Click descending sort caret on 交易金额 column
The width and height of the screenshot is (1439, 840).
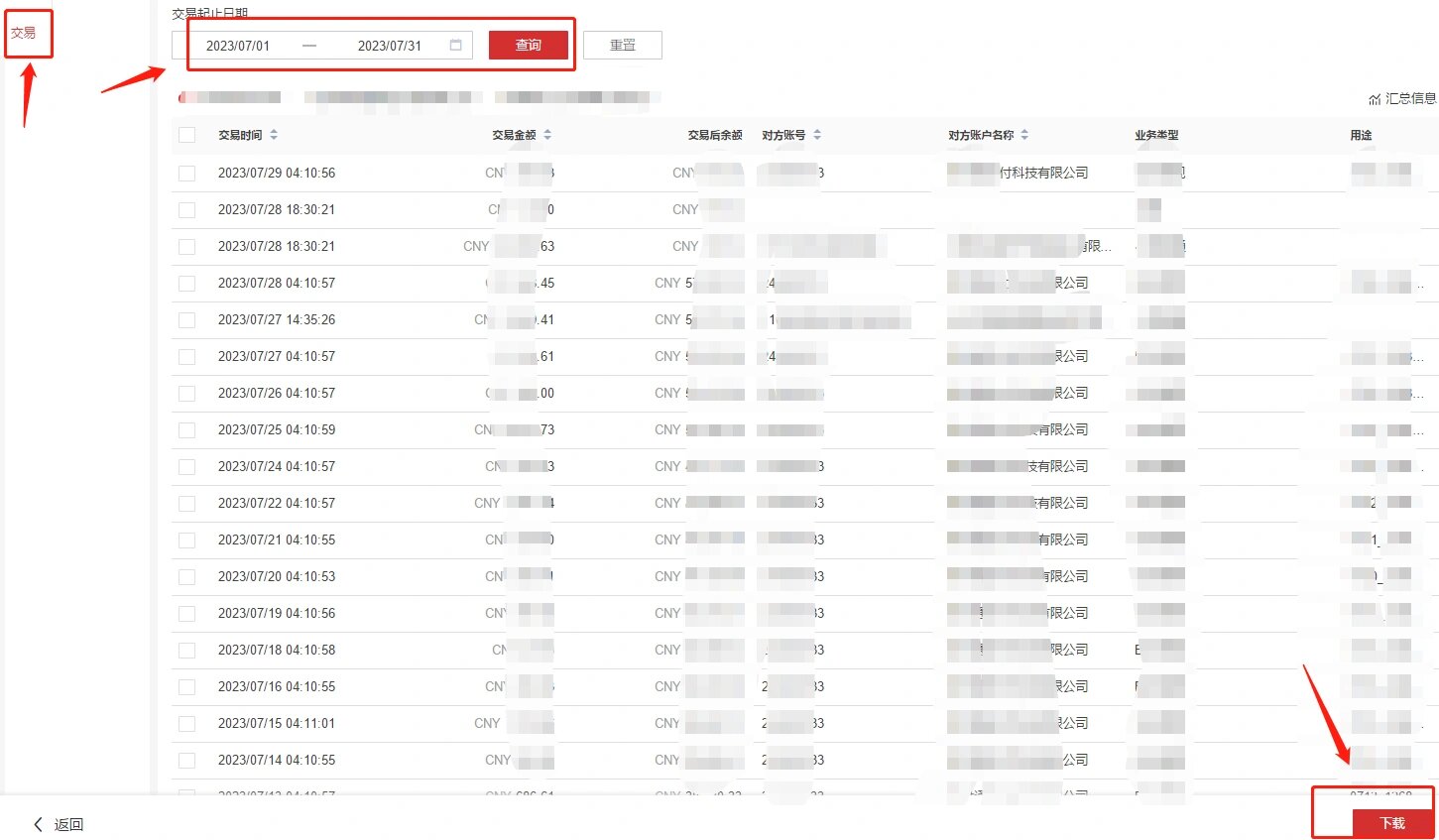545,138
